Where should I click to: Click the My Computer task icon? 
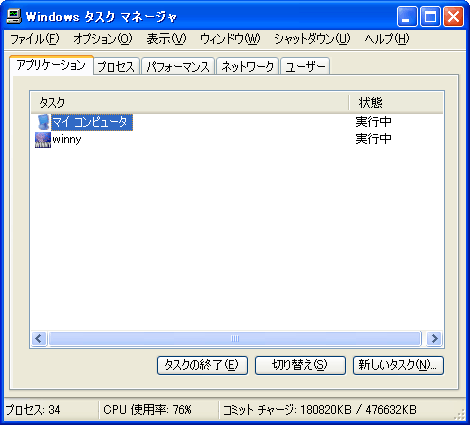[x=43, y=122]
